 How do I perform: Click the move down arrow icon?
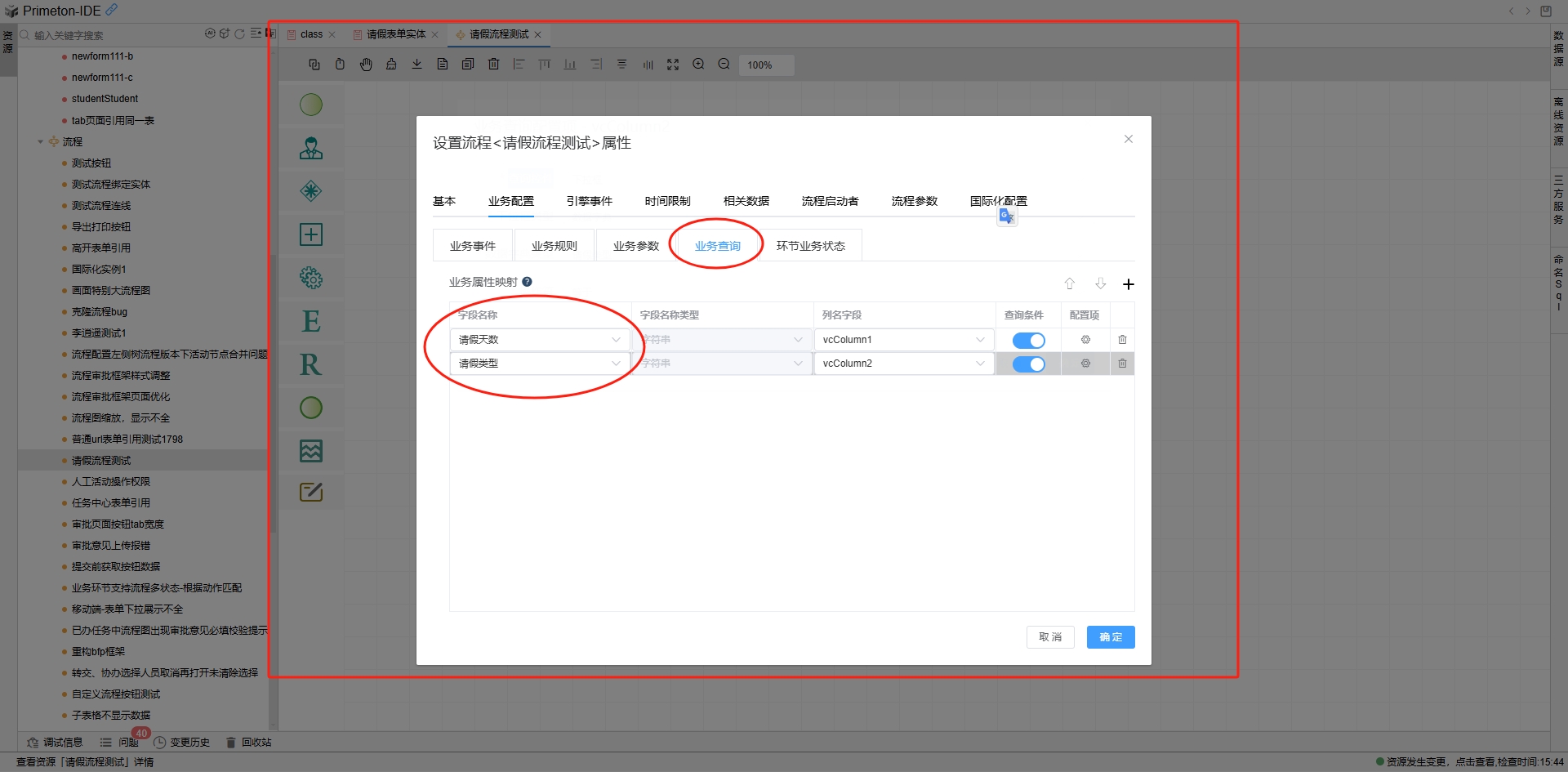pyautogui.click(x=1100, y=283)
